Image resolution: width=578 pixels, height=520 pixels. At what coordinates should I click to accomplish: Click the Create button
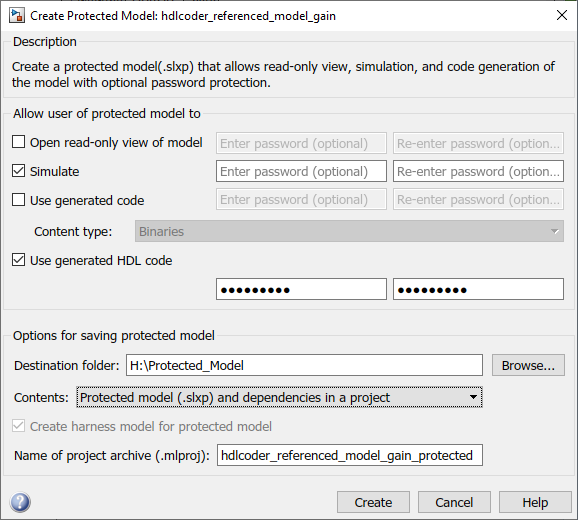[x=373, y=502]
